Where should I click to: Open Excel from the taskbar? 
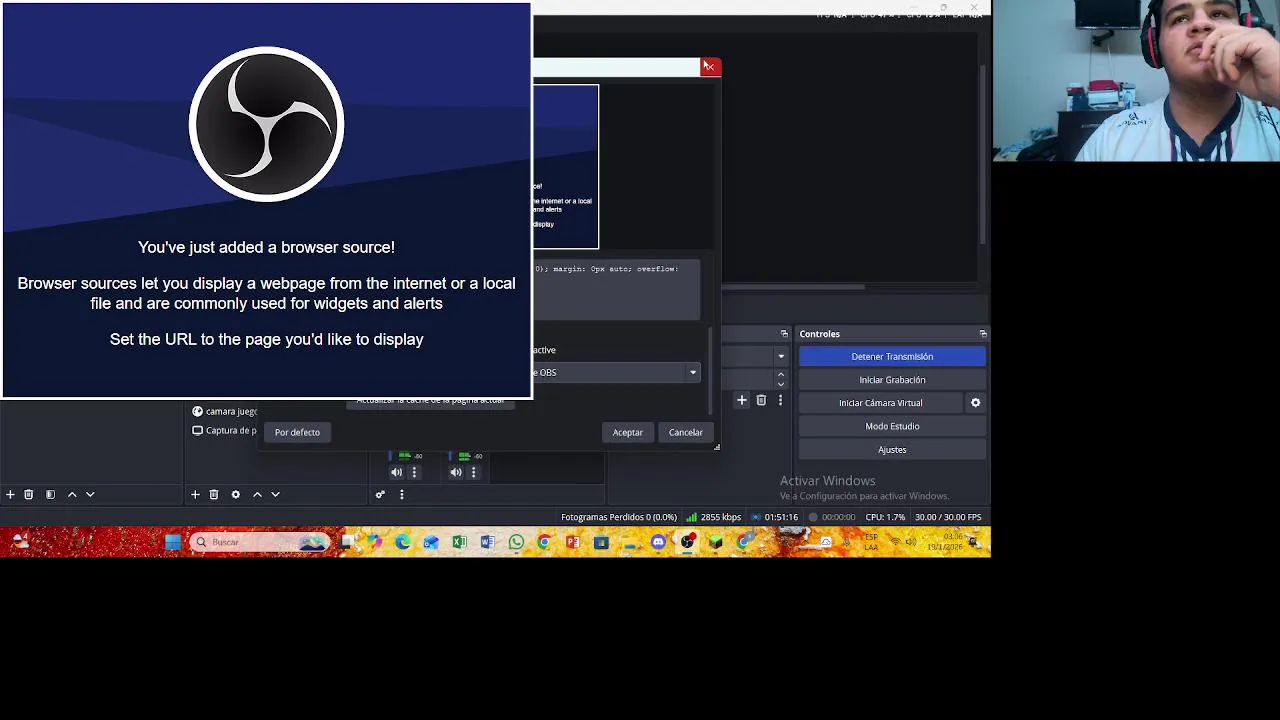[x=459, y=542]
